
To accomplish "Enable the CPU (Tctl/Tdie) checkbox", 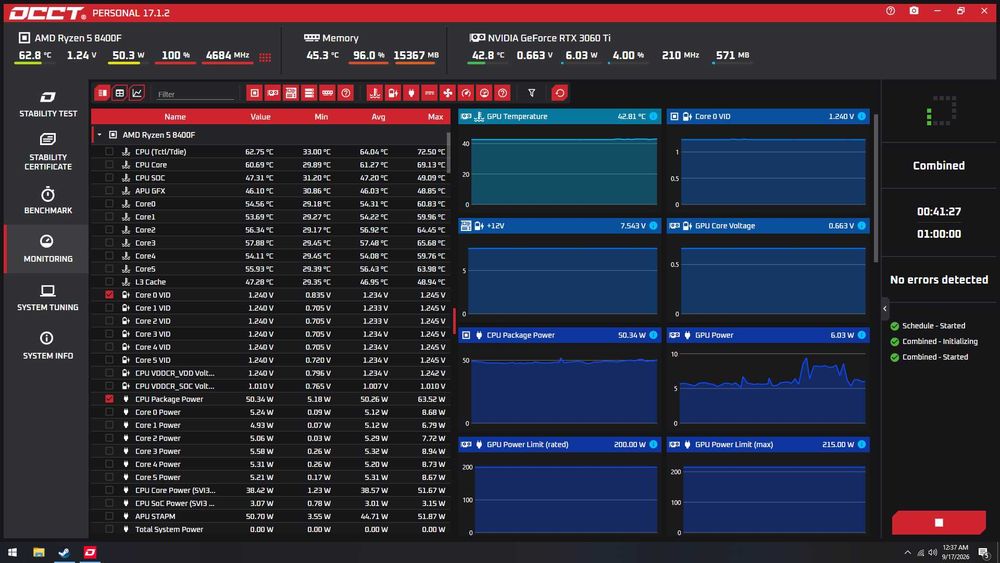I will [x=109, y=152].
